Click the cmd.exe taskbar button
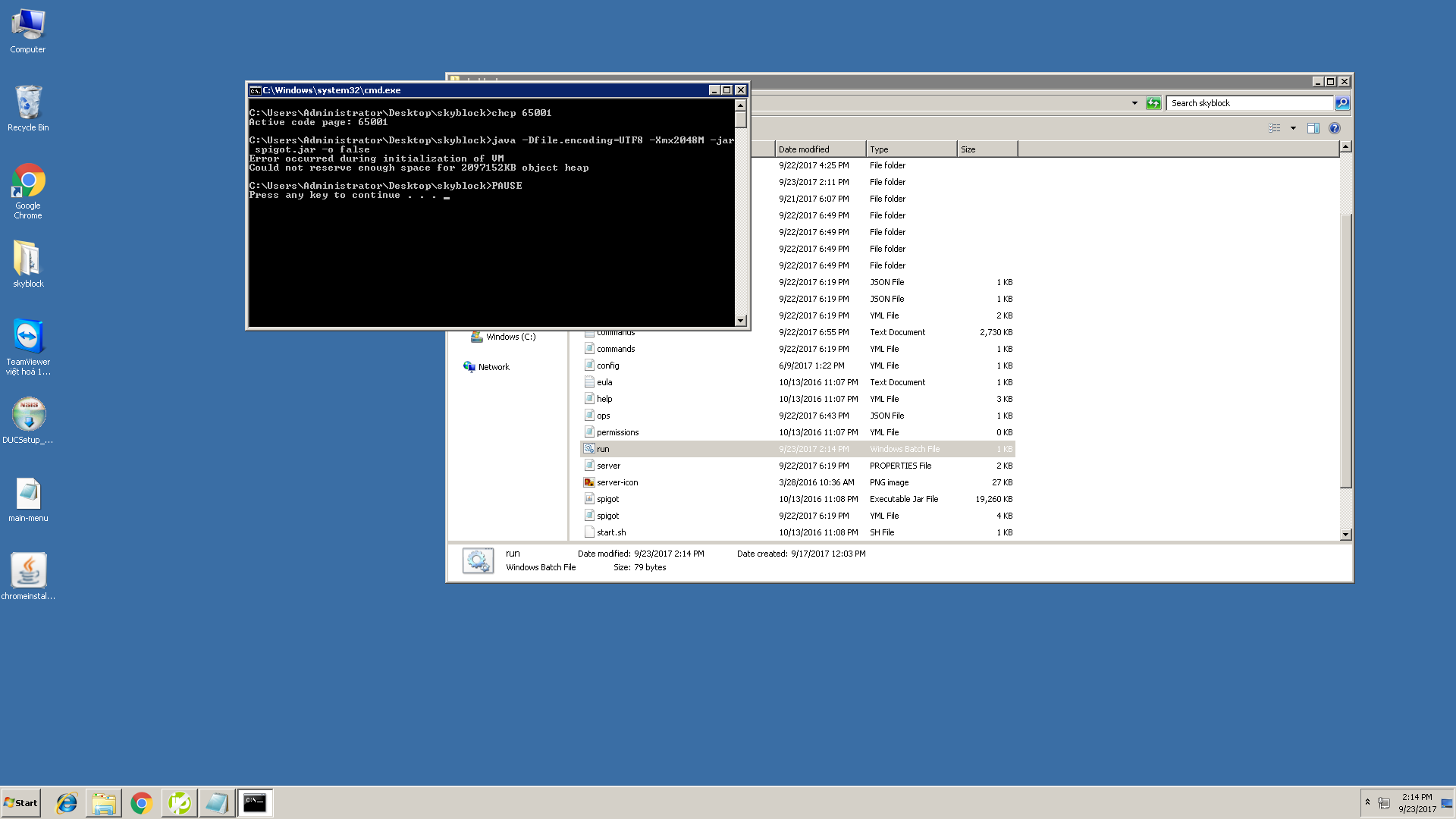The width and height of the screenshot is (1456, 819). point(255,803)
